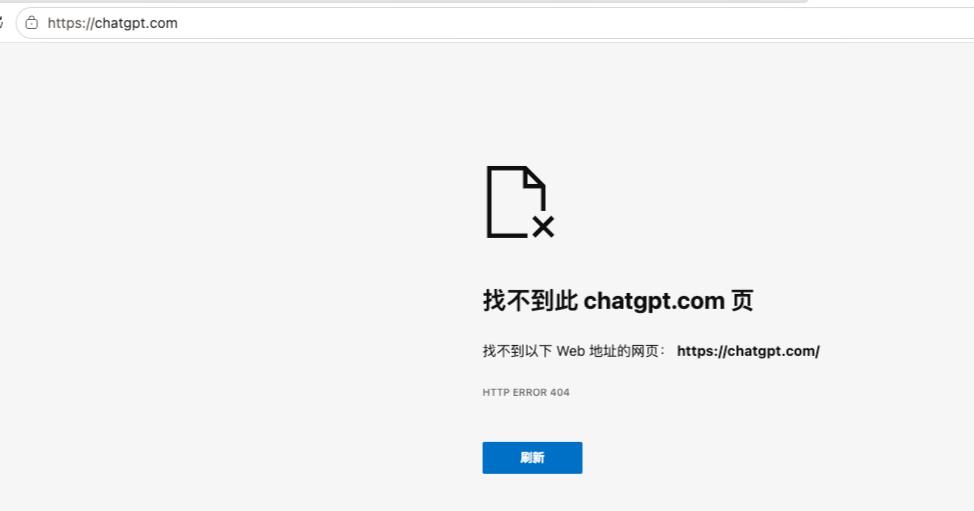
Task: Click the heading 找不到此 chatgpt.com 页
Action: [x=618, y=301]
